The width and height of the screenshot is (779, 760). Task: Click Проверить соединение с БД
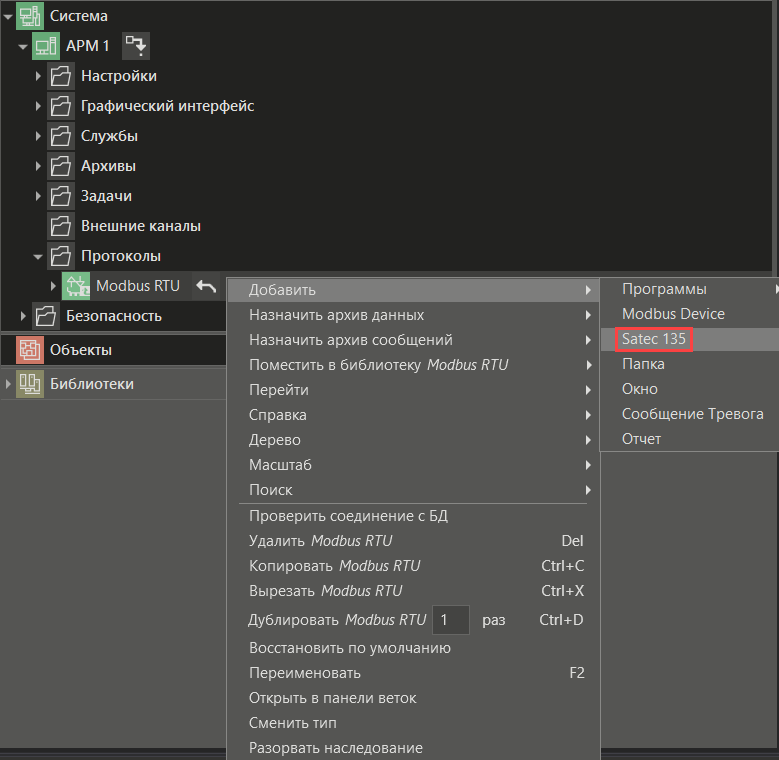click(x=348, y=516)
